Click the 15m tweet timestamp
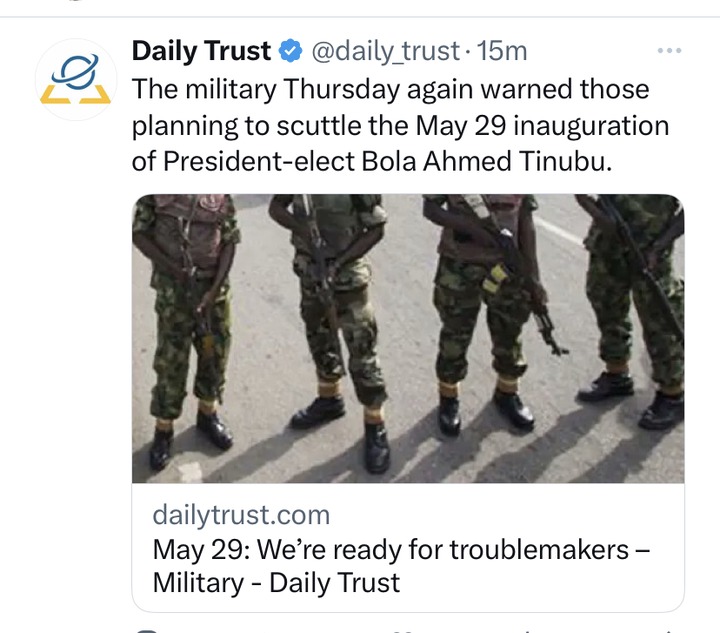Image resolution: width=720 pixels, height=633 pixels. point(502,51)
